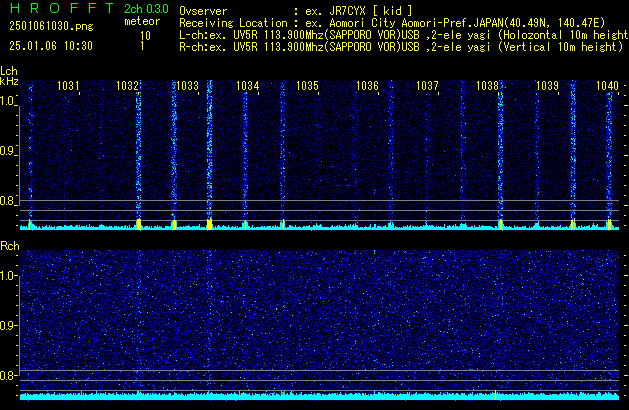This screenshot has width=629, height=410.
Task: Click the 1032 time label
Action: (x=128, y=85)
